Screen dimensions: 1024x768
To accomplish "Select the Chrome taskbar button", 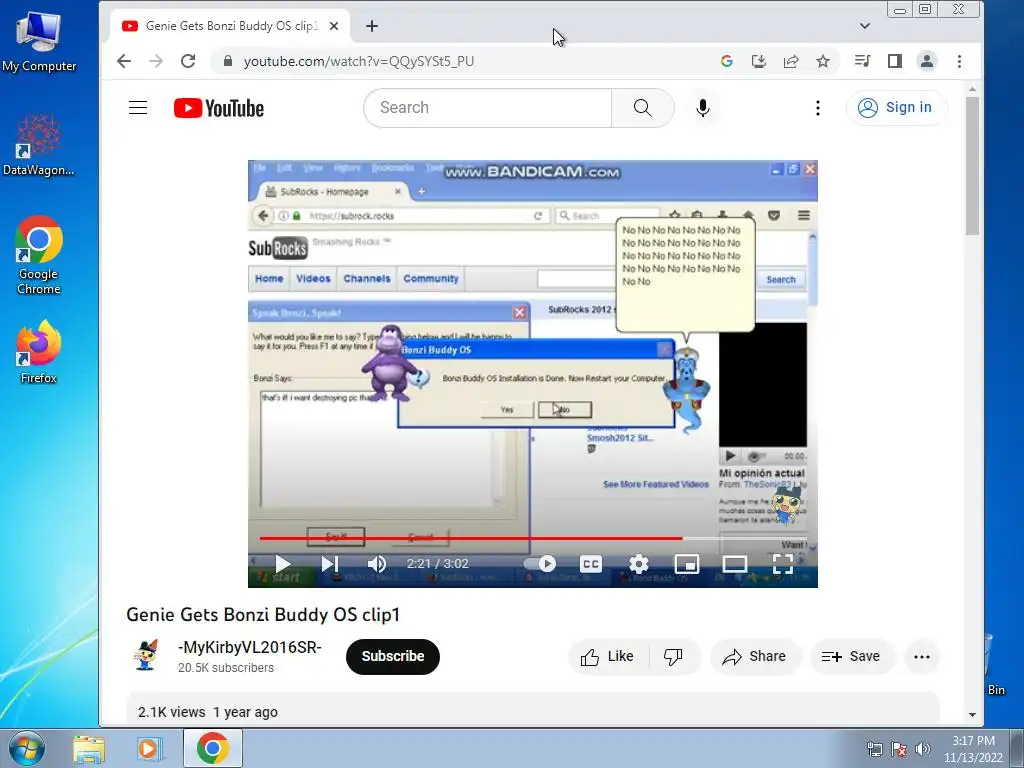I will (x=213, y=748).
